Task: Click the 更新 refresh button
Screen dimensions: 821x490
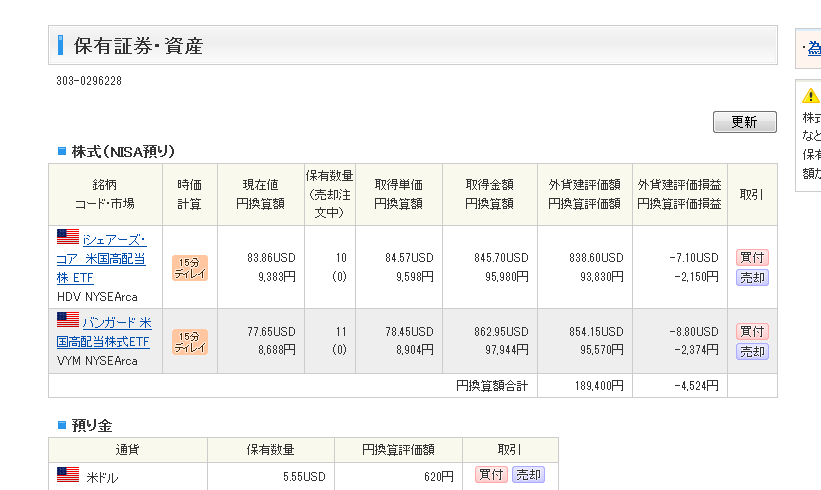Action: pyautogui.click(x=745, y=122)
